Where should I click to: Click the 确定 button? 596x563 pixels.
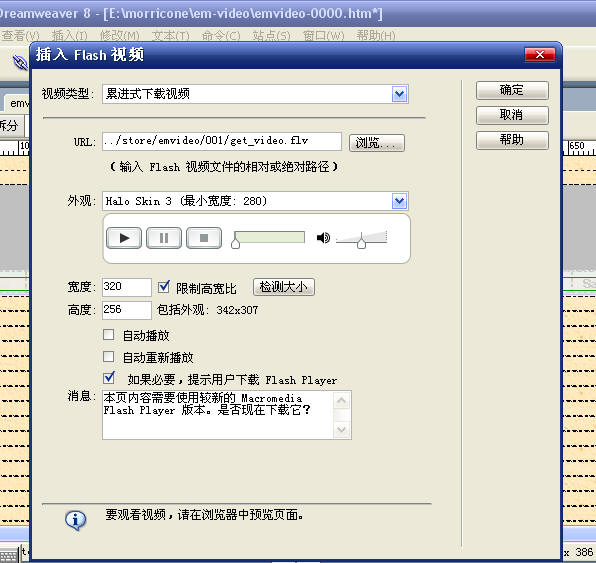512,90
